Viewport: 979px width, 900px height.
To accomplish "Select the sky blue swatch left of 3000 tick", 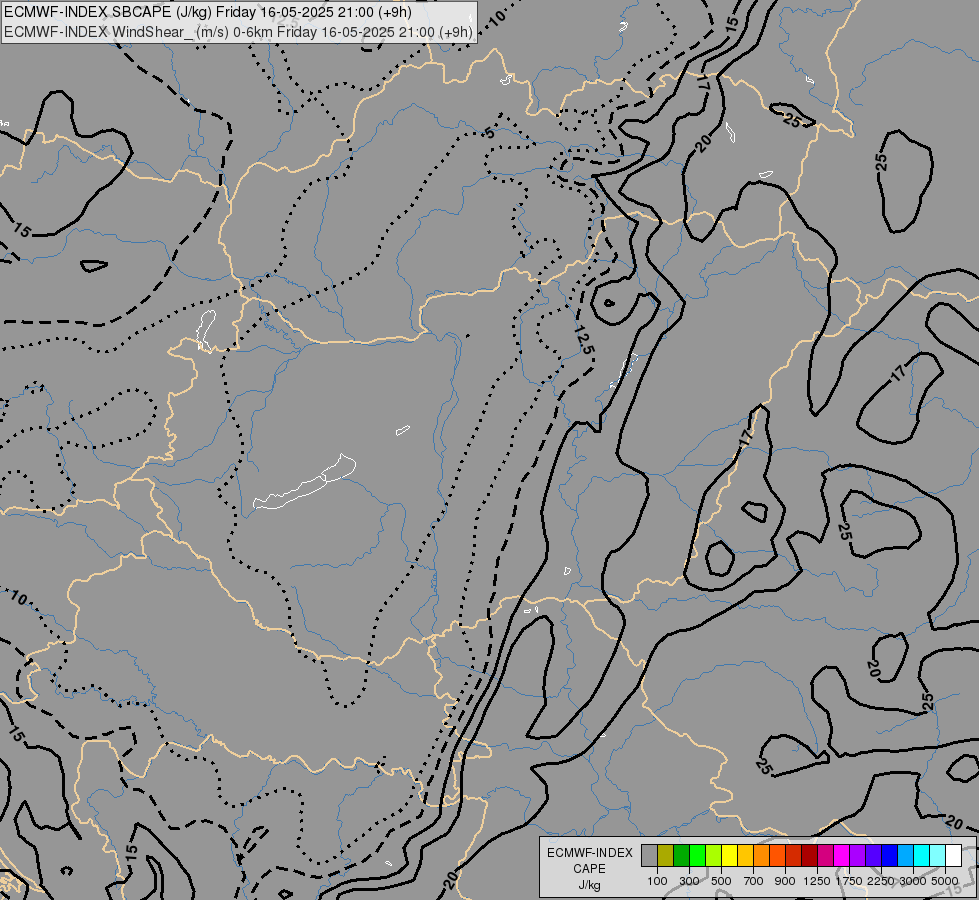I will (905, 856).
